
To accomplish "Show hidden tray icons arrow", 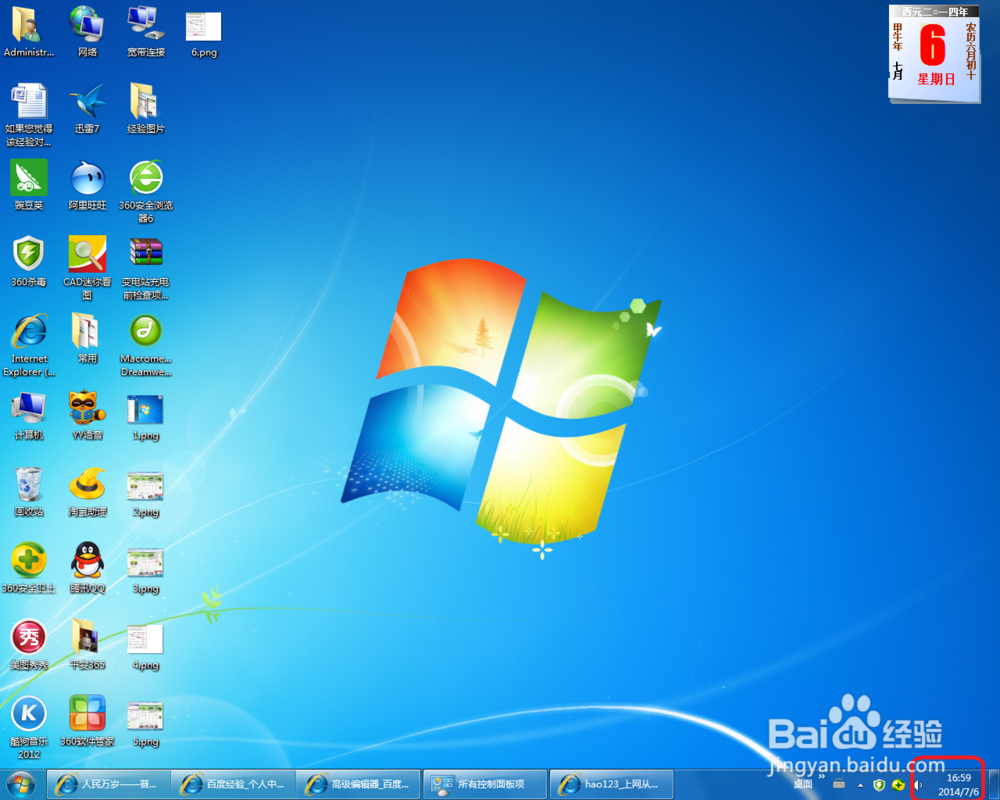I will coord(860,785).
